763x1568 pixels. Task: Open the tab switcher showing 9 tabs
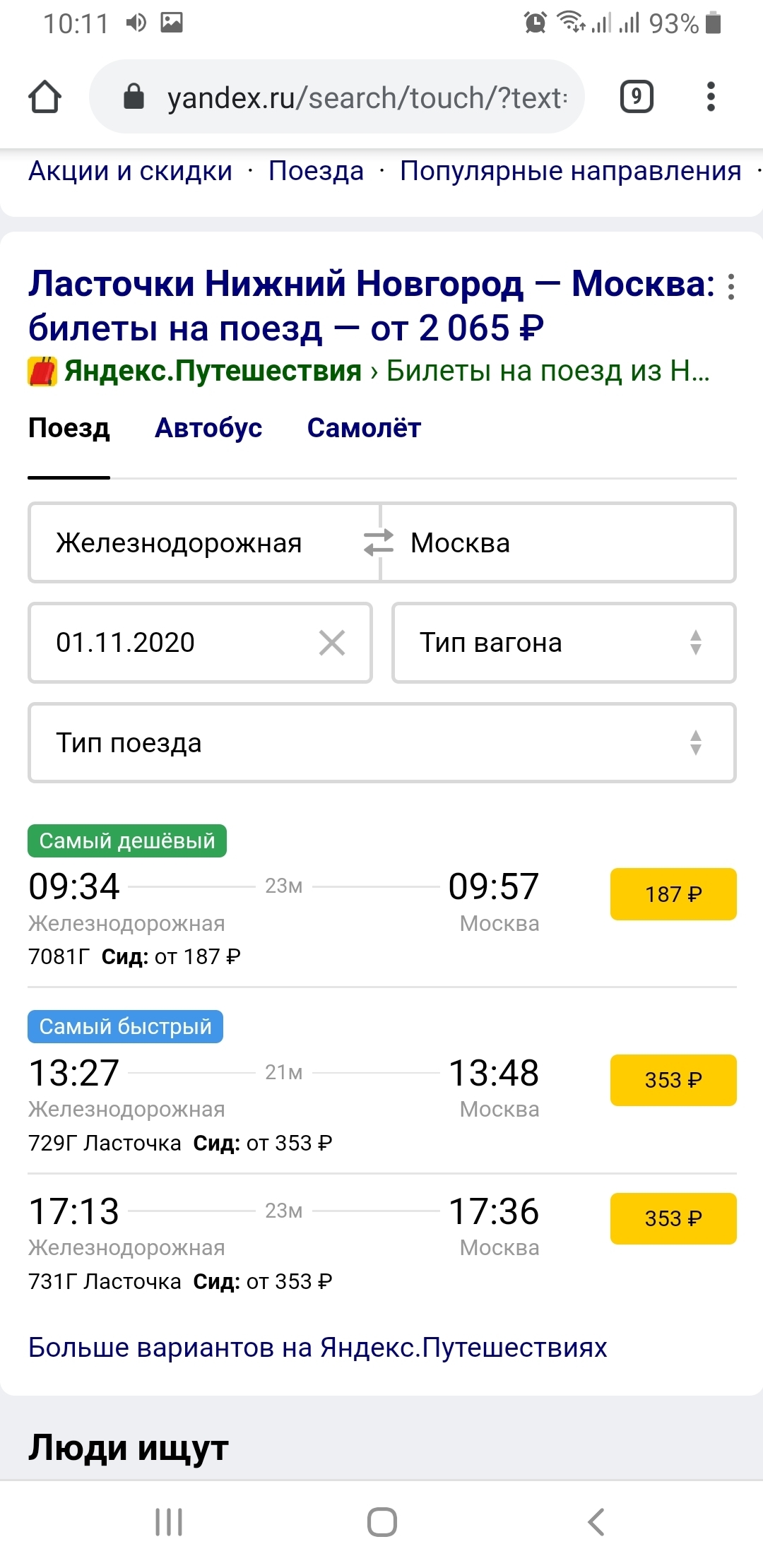pos(636,97)
